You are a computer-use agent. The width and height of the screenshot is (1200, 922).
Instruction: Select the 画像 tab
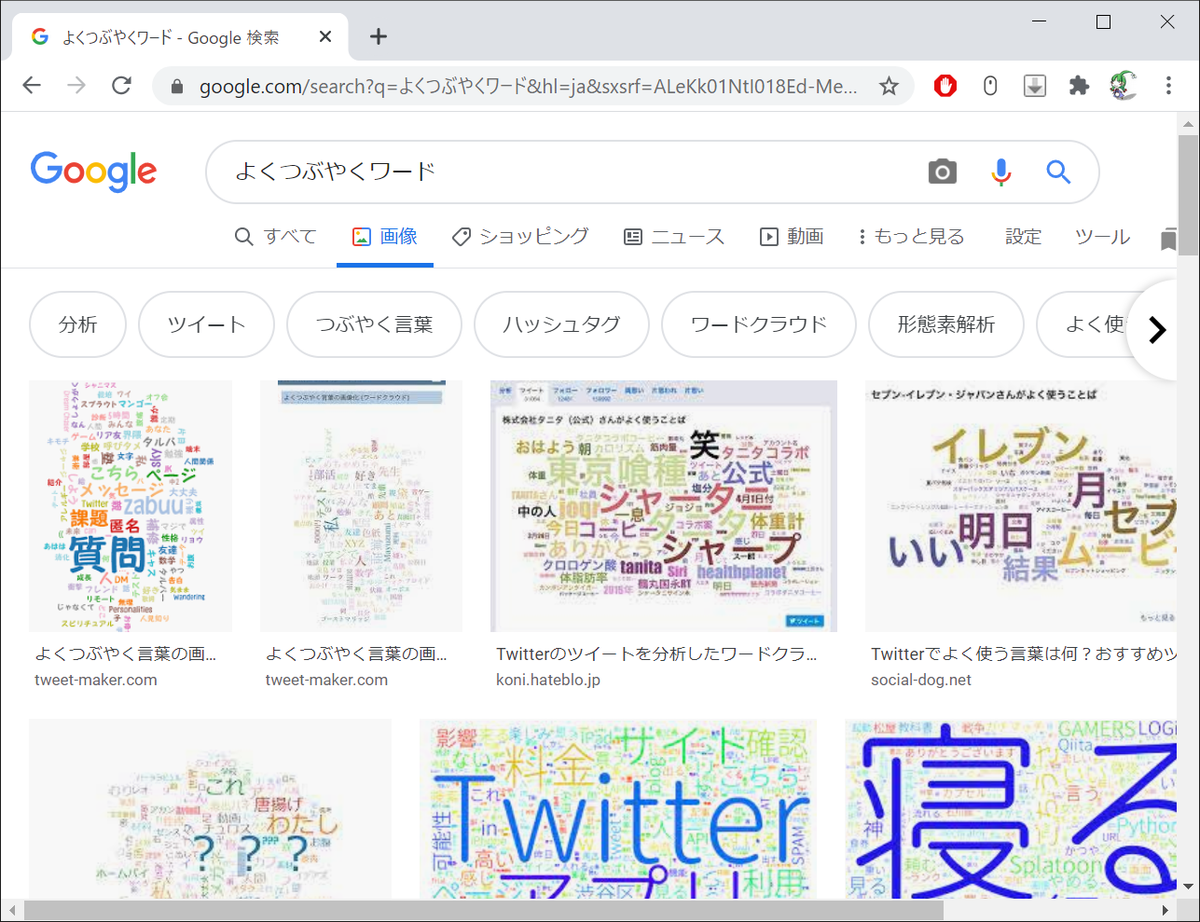384,237
